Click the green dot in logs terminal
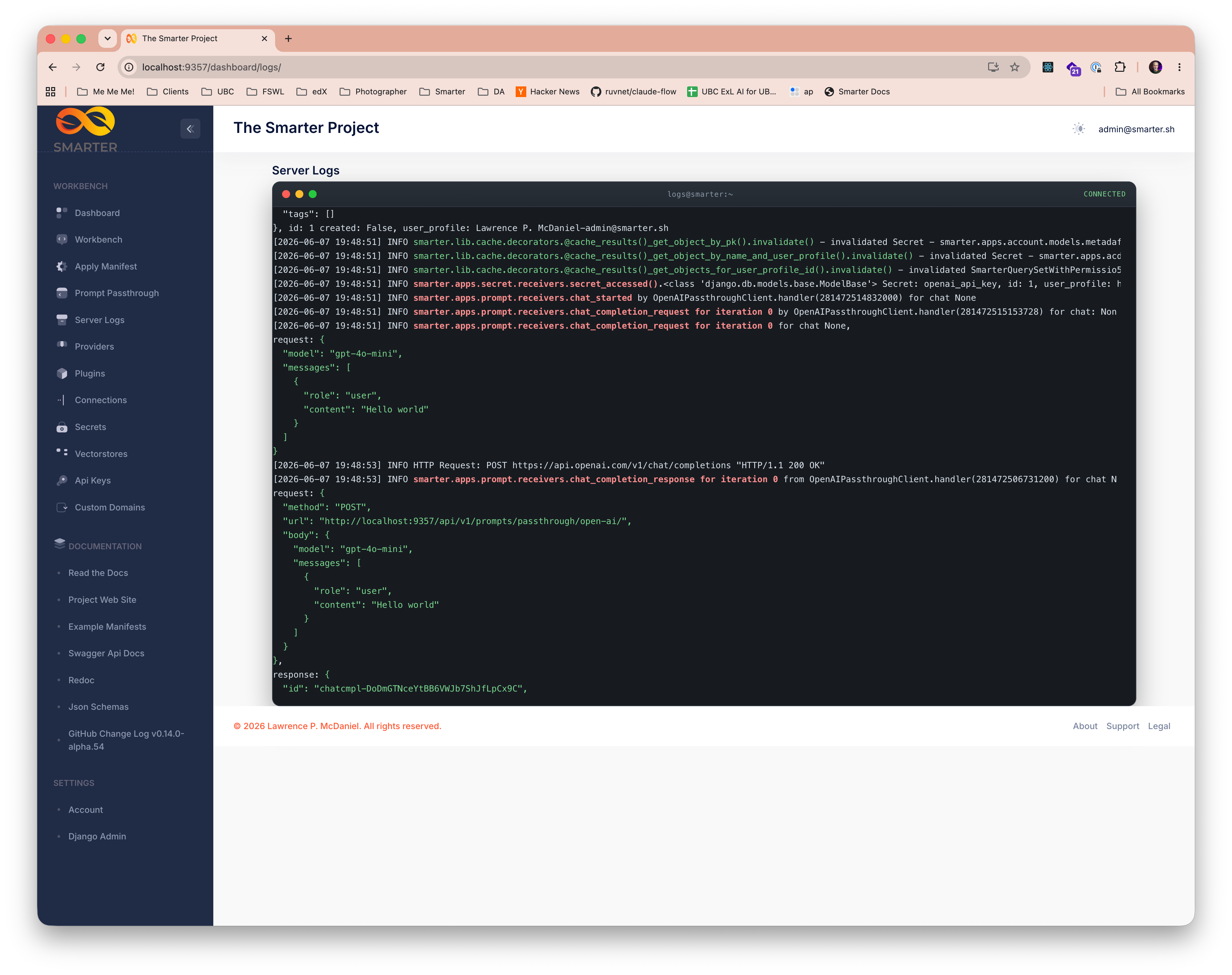1232x975 pixels. pos(313,194)
